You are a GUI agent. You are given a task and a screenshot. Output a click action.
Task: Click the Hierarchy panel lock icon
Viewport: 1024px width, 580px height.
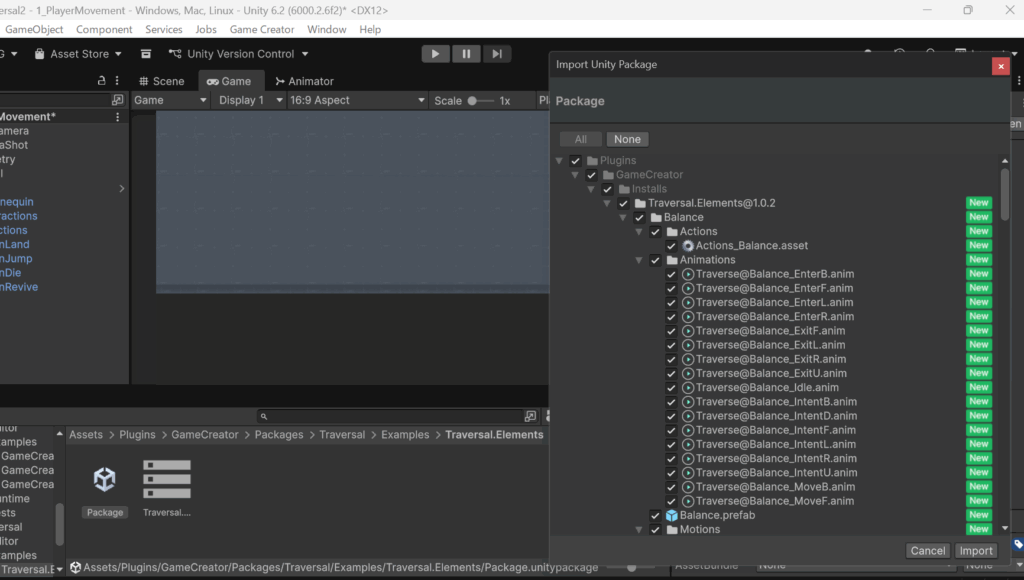pos(101,81)
